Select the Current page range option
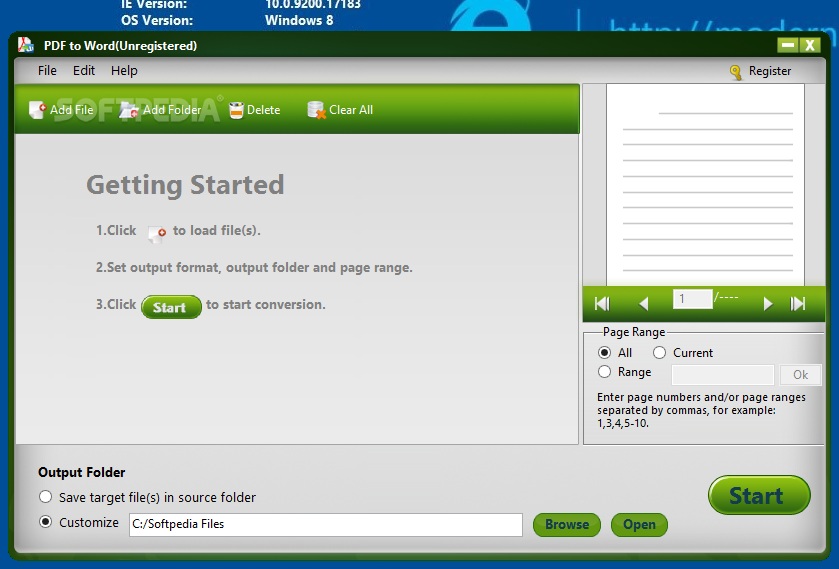Viewport: 839px width, 569px height. 659,353
